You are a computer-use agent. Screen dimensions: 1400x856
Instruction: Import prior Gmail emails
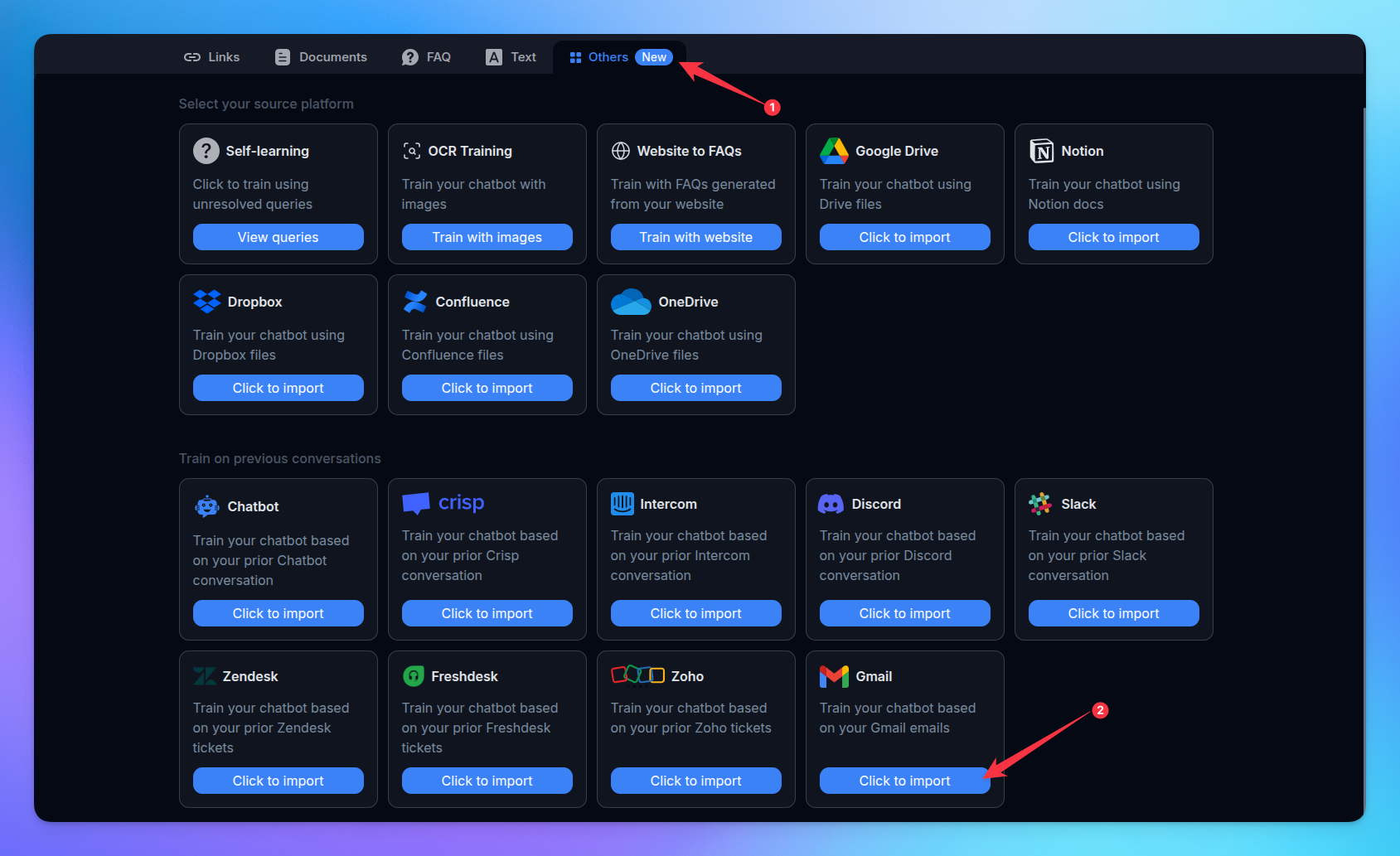click(904, 781)
